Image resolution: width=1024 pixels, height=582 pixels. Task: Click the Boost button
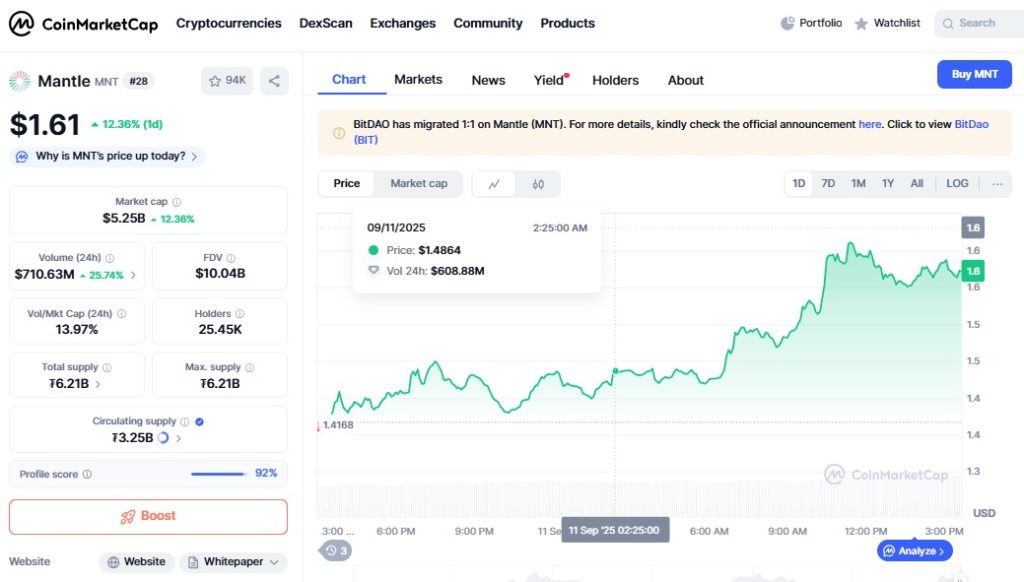click(x=148, y=517)
